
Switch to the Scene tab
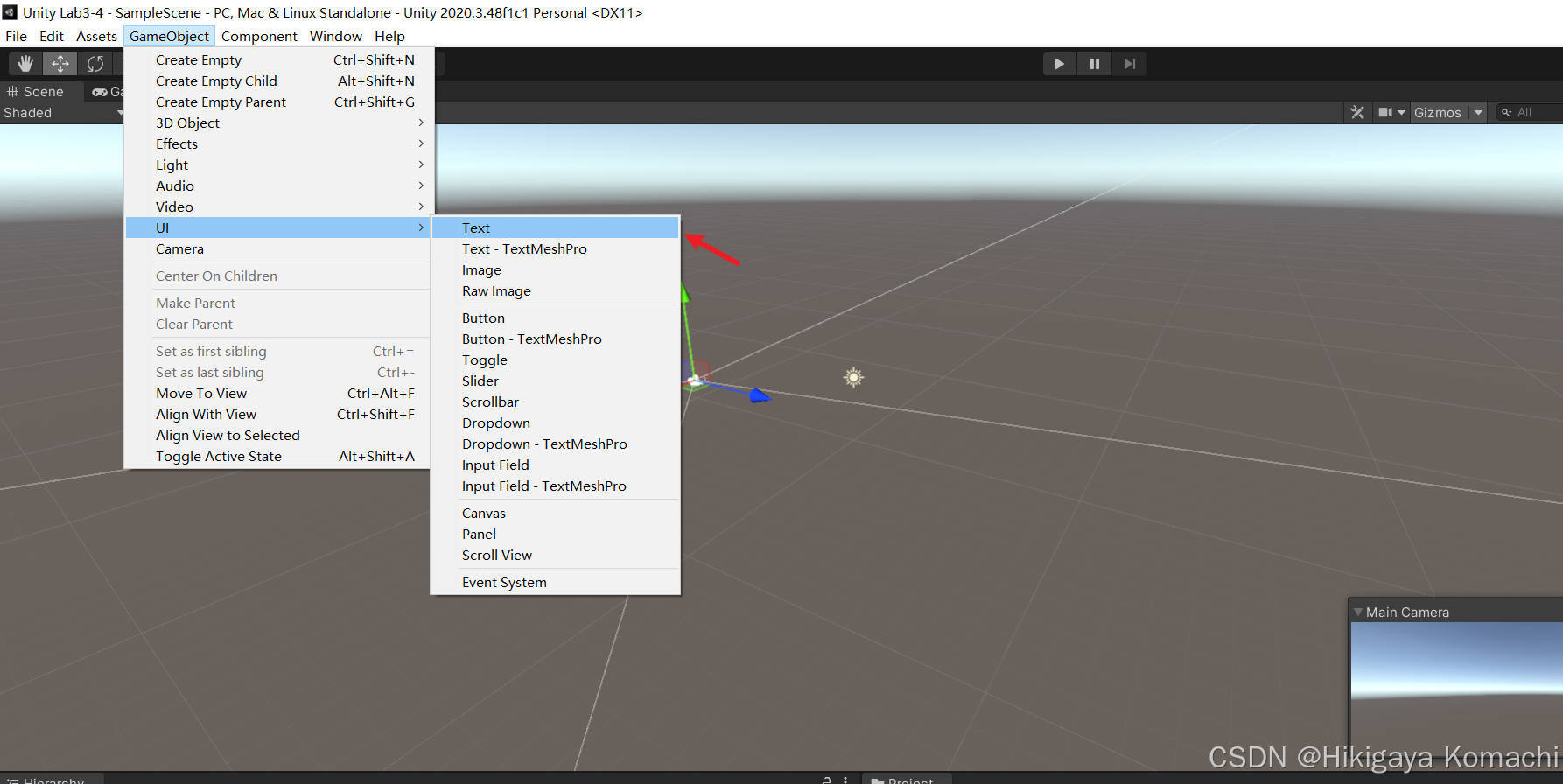36,92
